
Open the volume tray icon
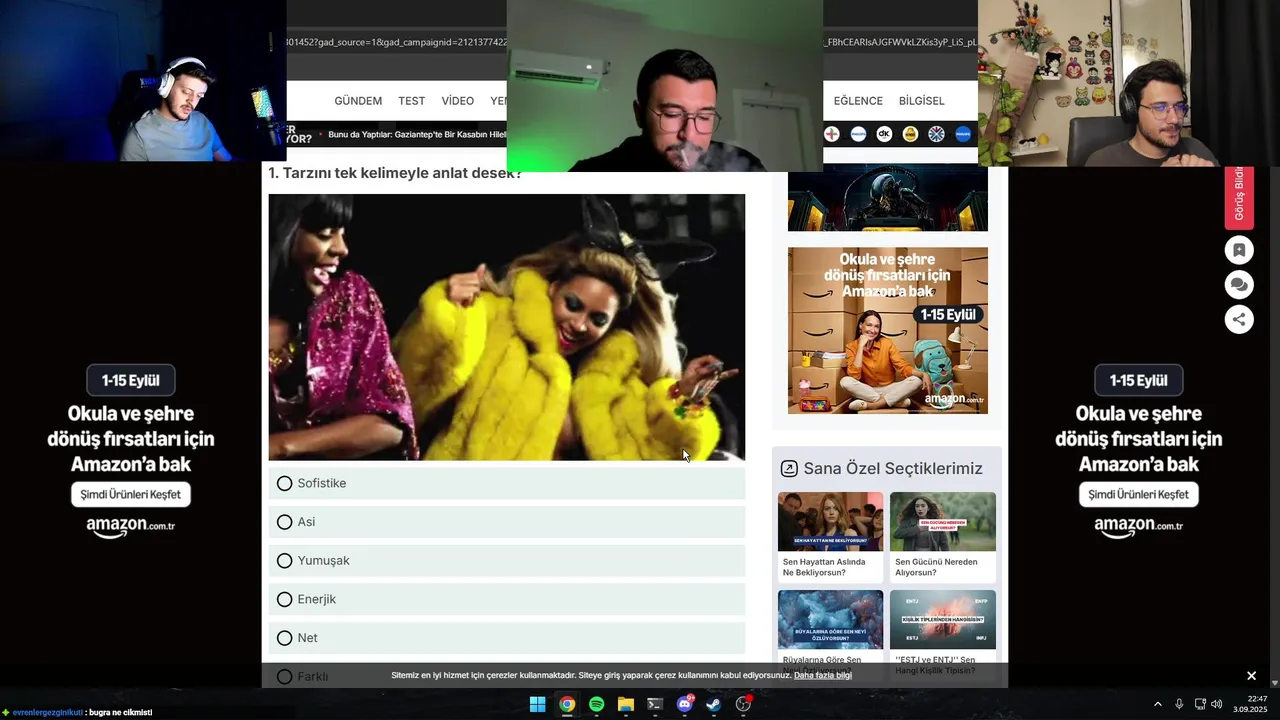[x=1217, y=704]
